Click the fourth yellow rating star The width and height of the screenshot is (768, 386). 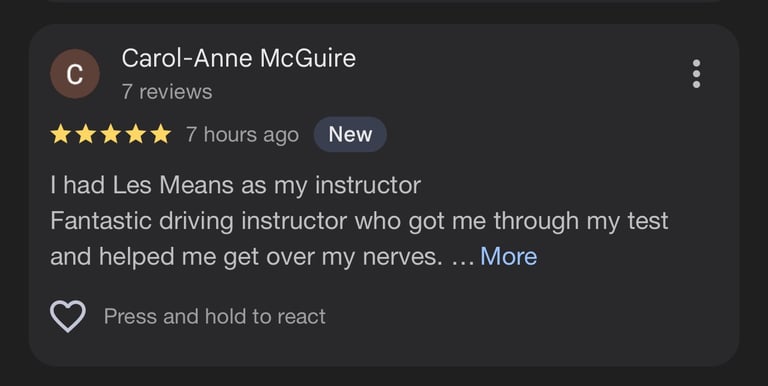point(135,134)
